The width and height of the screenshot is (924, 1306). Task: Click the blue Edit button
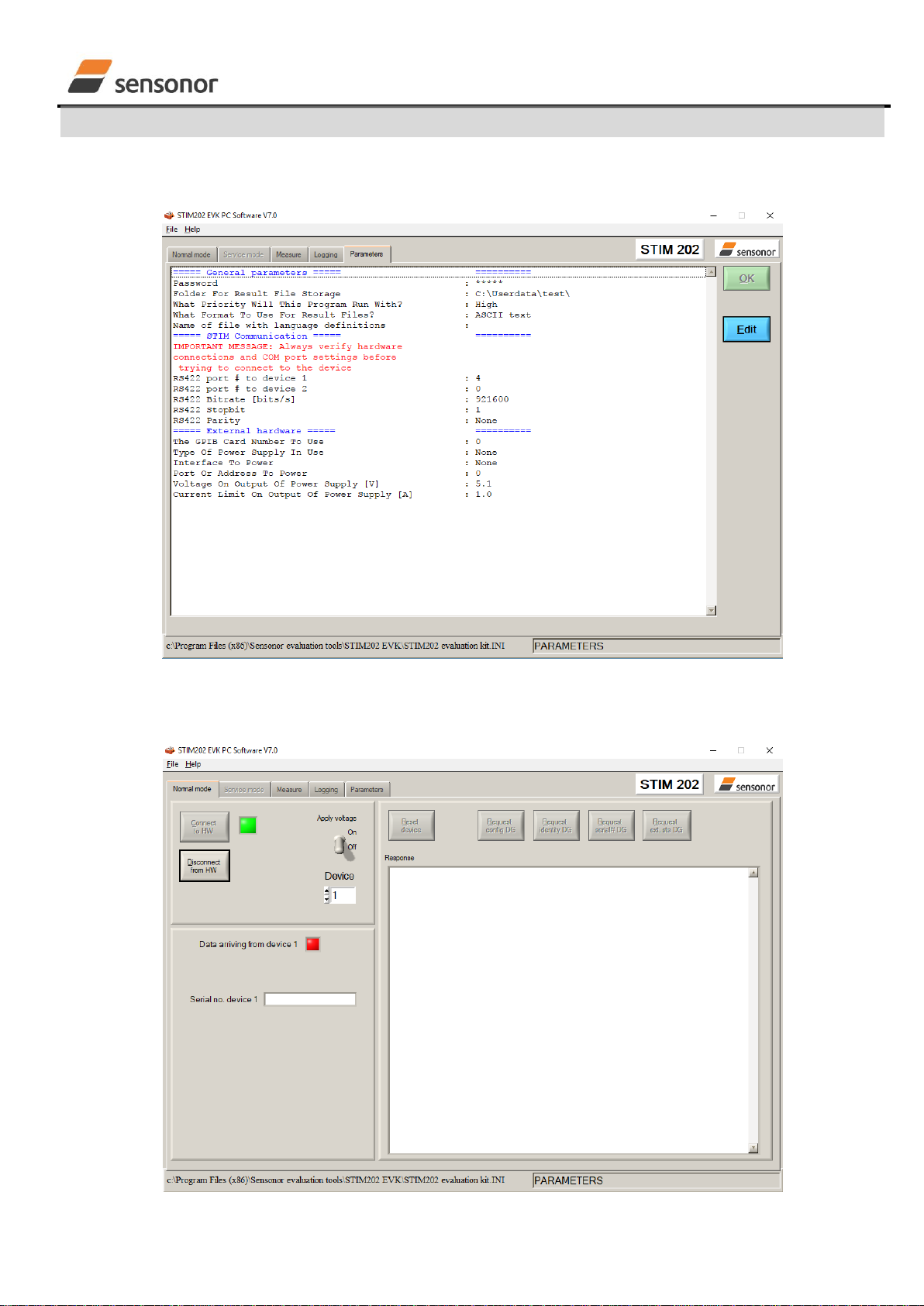(746, 329)
